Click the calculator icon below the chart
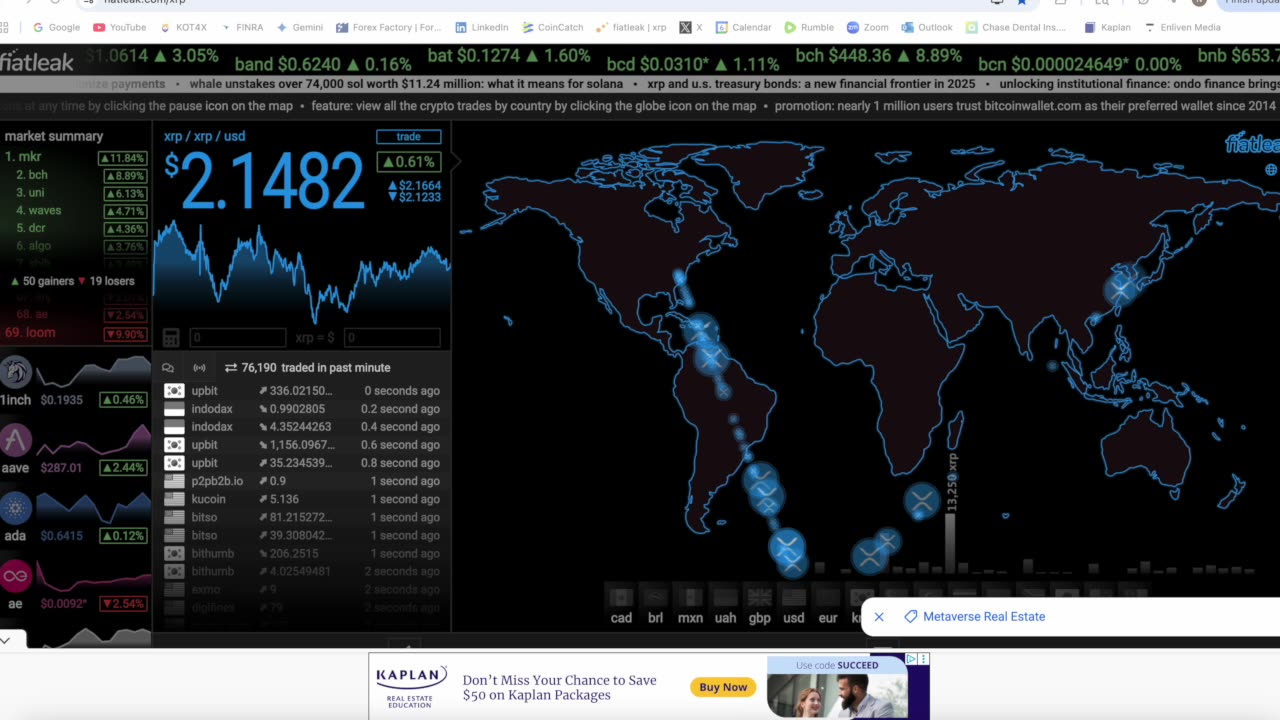 click(x=171, y=338)
